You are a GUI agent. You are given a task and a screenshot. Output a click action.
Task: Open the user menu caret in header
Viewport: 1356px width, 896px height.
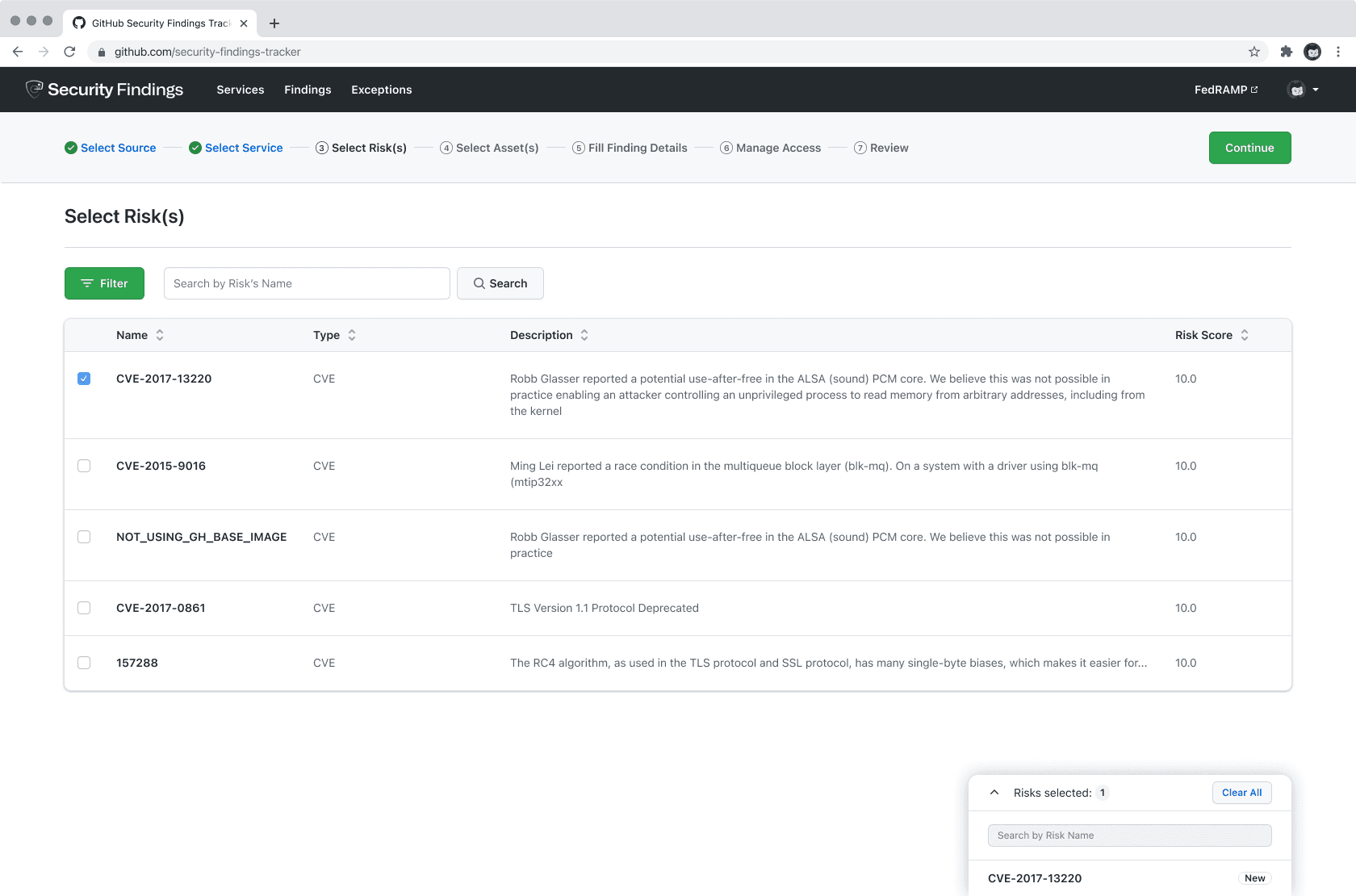click(1316, 90)
